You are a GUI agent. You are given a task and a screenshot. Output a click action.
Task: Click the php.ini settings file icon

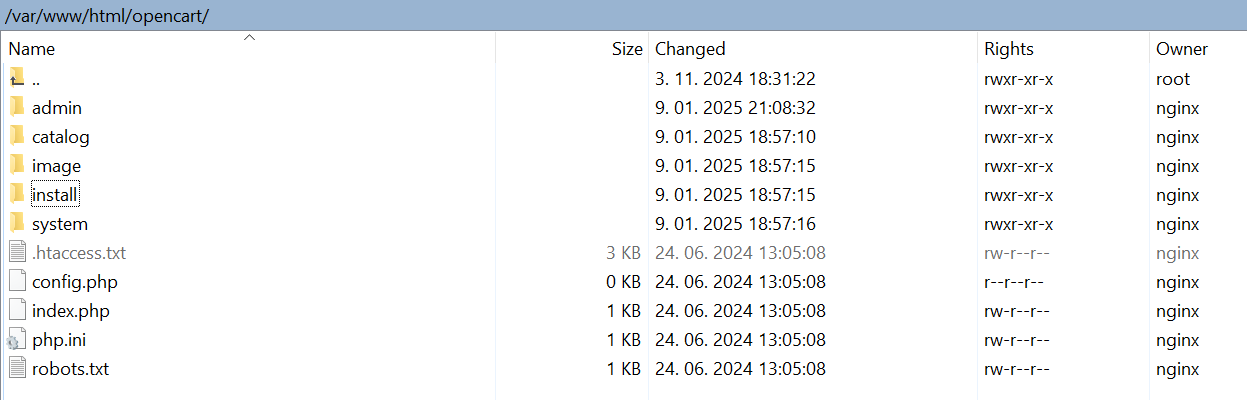point(16,340)
